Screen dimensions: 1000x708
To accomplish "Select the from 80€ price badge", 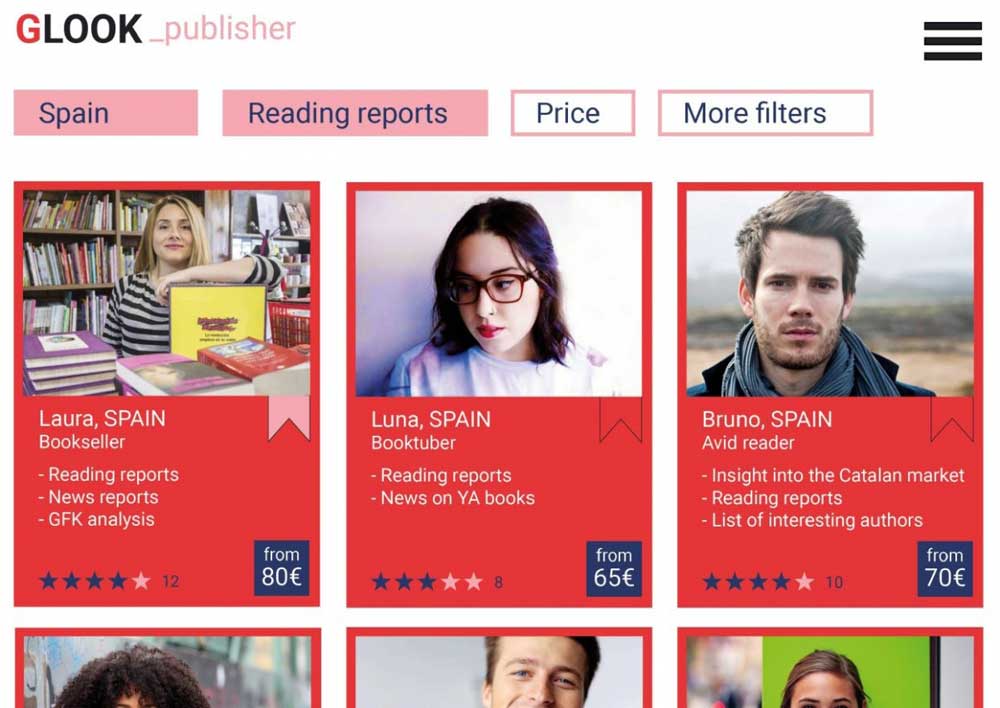I will [x=282, y=568].
